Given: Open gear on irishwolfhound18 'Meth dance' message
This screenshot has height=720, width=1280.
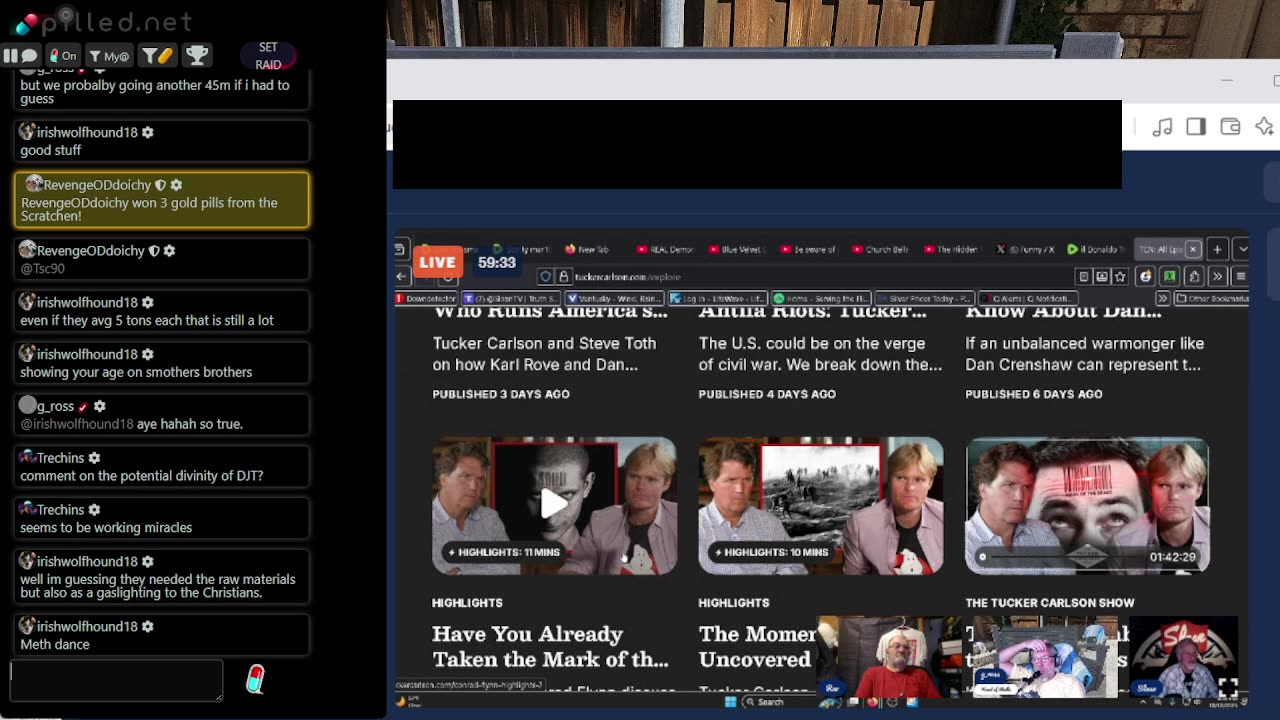Looking at the screenshot, I should pos(148,627).
